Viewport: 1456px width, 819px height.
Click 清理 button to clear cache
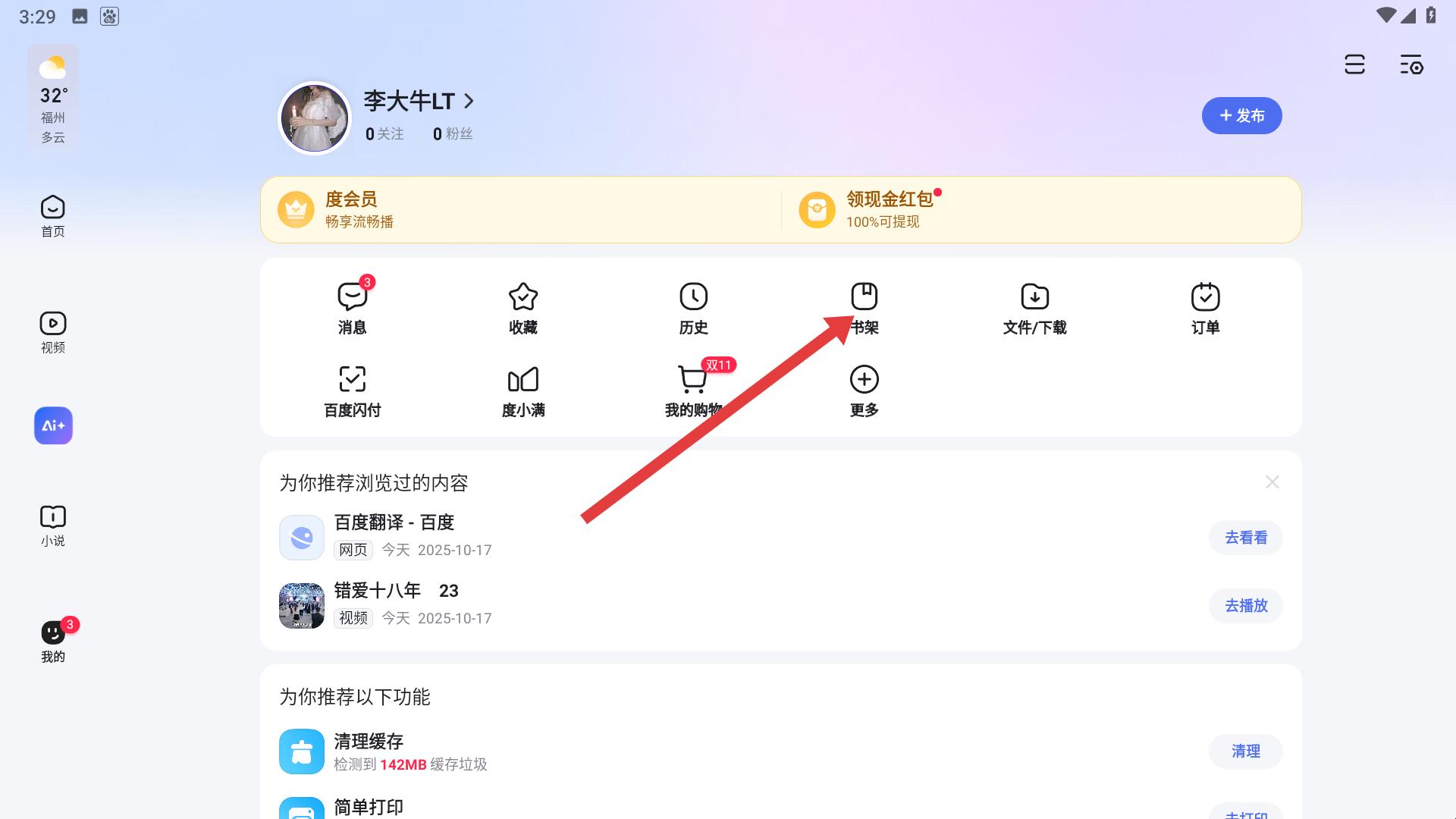1246,752
